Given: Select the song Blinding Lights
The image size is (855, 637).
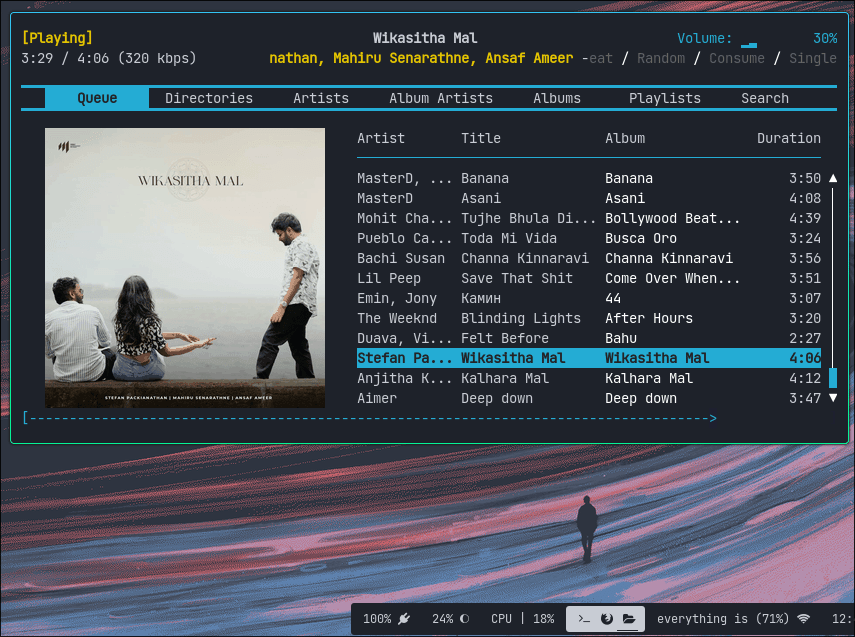Looking at the screenshot, I should click(520, 318).
